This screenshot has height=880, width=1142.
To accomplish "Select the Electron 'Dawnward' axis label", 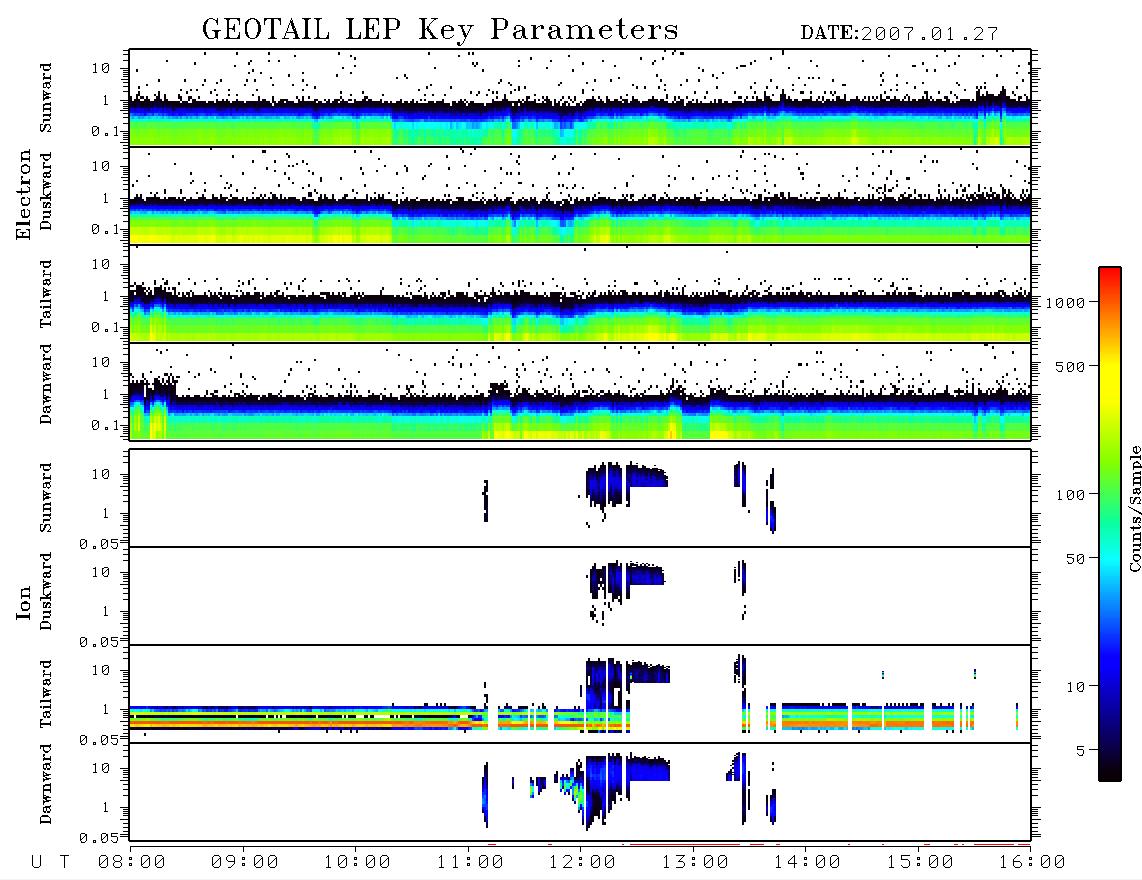I will pyautogui.click(x=46, y=385).
